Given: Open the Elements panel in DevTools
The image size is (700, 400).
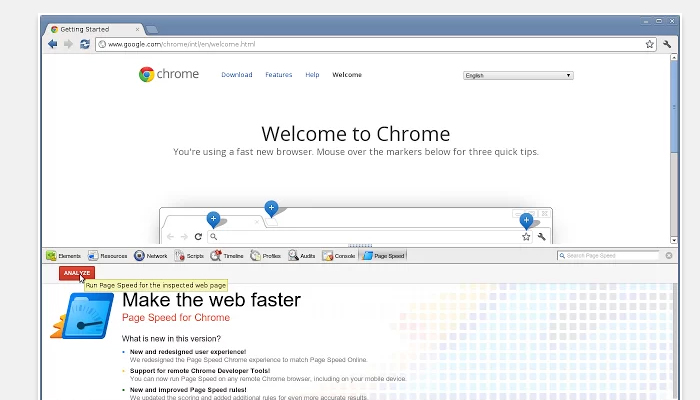Looking at the screenshot, I should 64,256.
